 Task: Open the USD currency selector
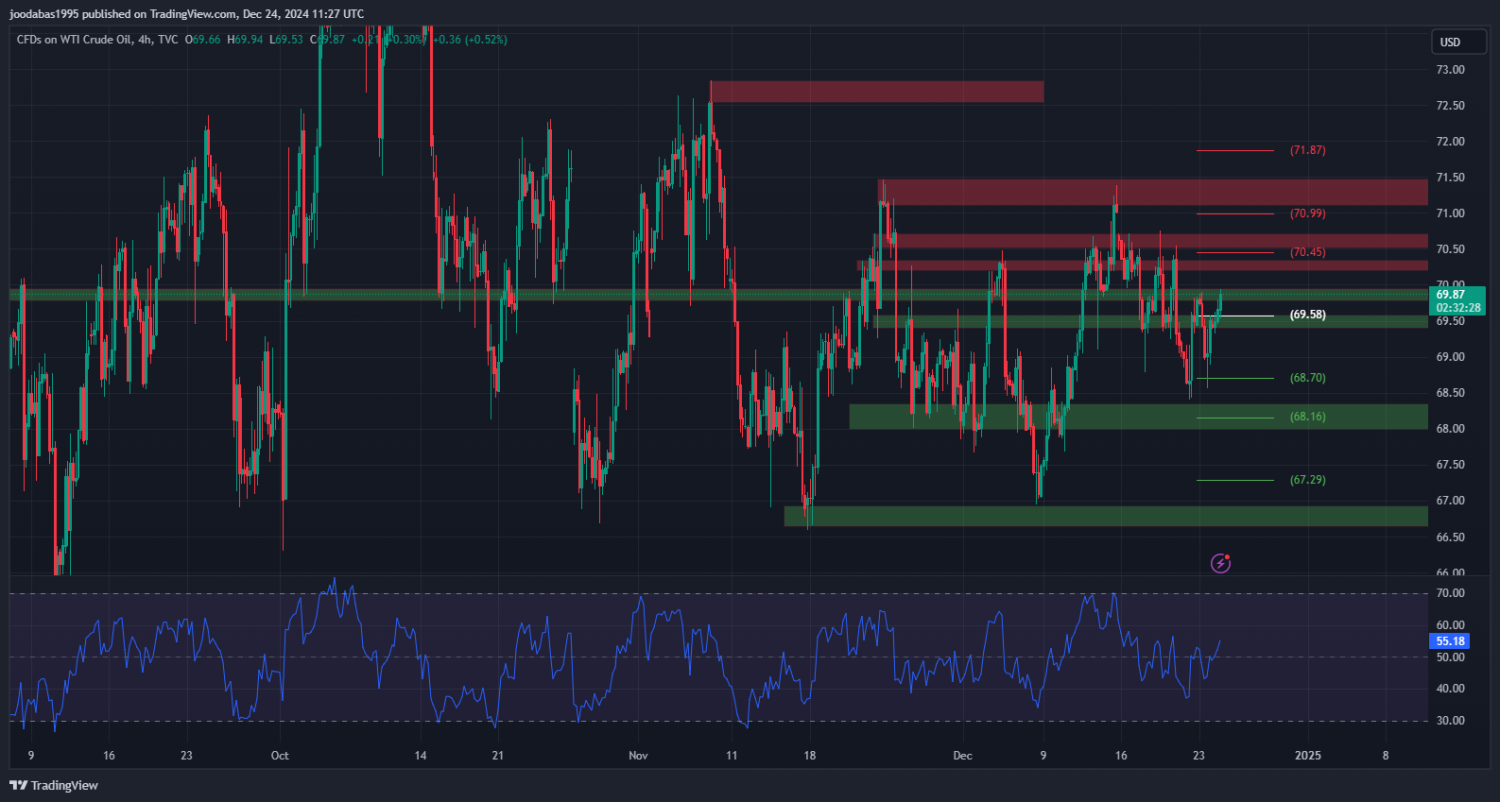(1449, 42)
